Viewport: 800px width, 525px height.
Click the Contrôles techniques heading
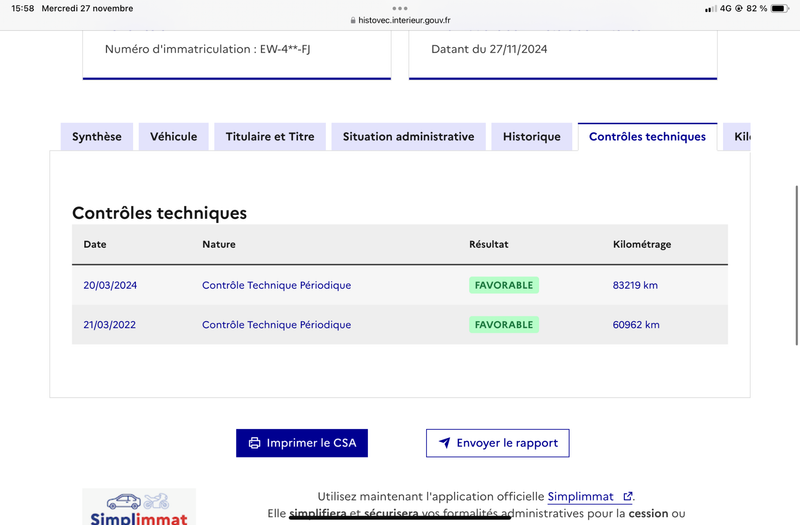click(159, 213)
